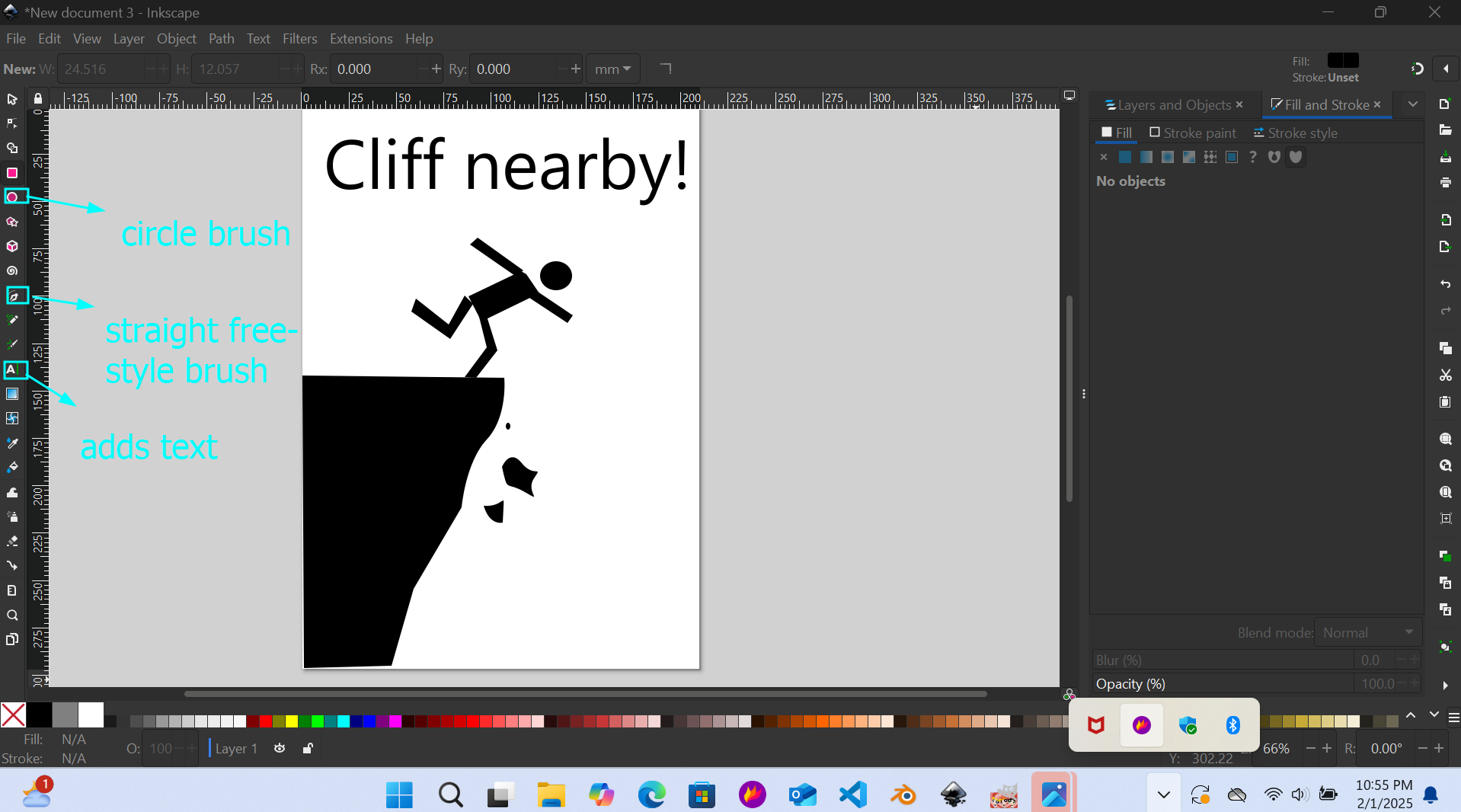The height and width of the screenshot is (812, 1461).
Task: Select the Spiral tool
Action: pyautogui.click(x=12, y=271)
